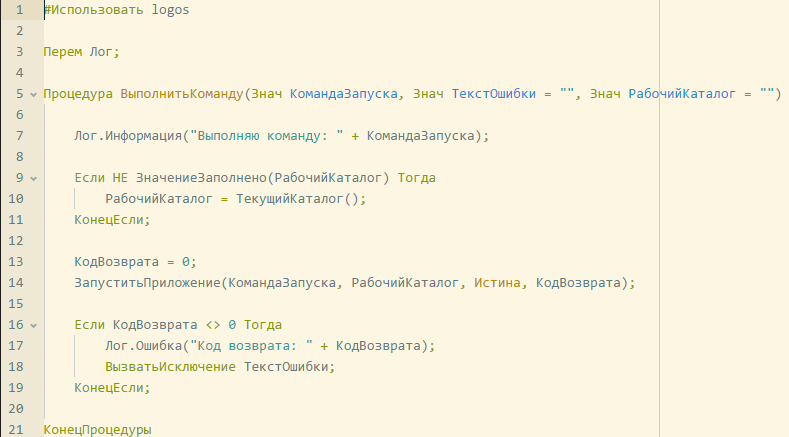Click the Процедура keyword

coord(78,94)
